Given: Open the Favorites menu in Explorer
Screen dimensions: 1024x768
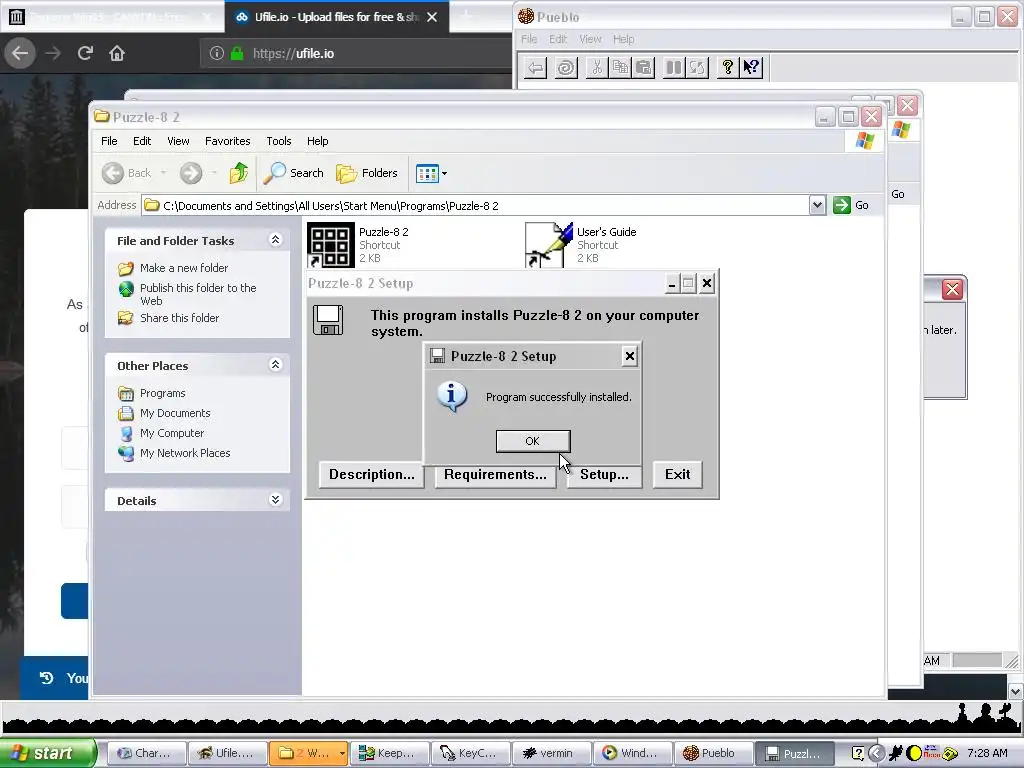Looking at the screenshot, I should (227, 141).
